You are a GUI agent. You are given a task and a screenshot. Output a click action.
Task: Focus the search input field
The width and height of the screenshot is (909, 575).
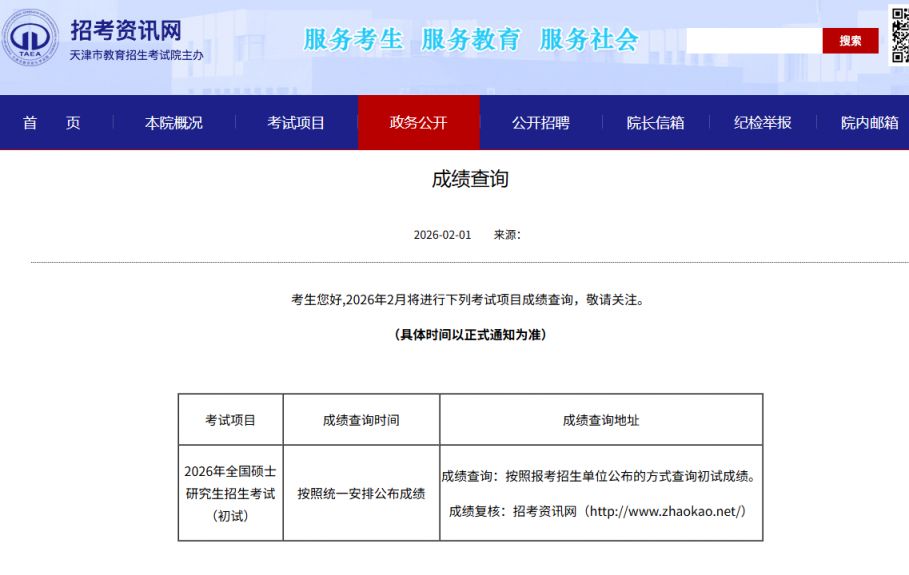pyautogui.click(x=754, y=41)
